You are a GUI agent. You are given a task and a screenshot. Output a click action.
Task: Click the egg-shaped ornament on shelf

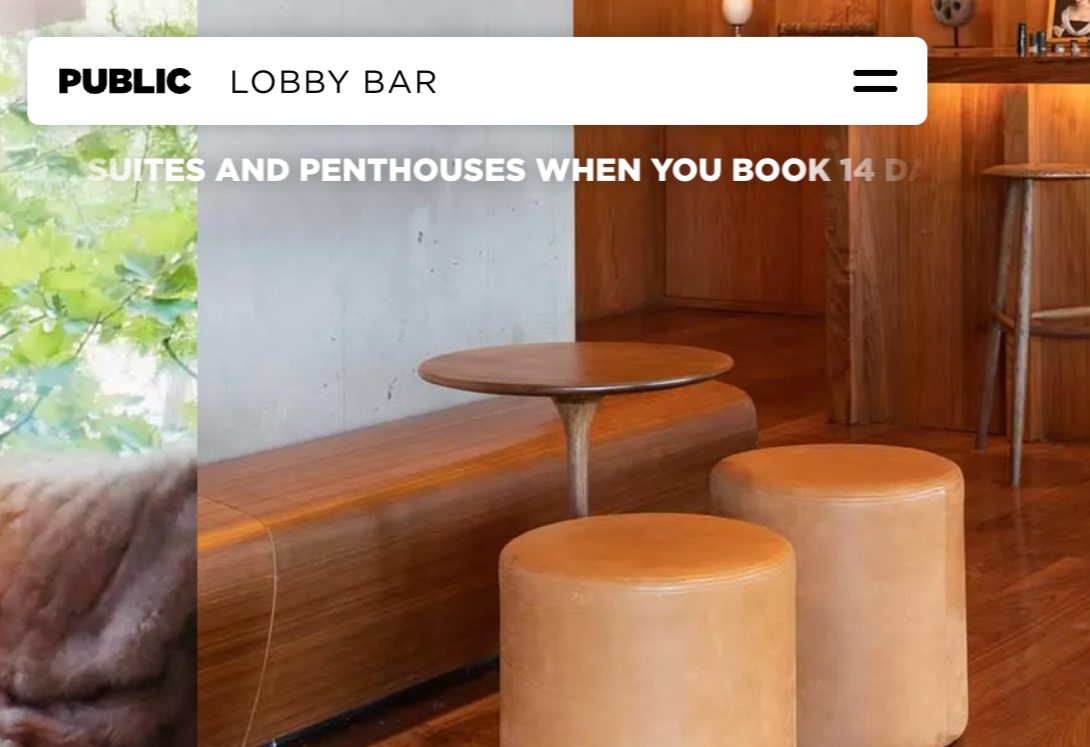point(737,14)
